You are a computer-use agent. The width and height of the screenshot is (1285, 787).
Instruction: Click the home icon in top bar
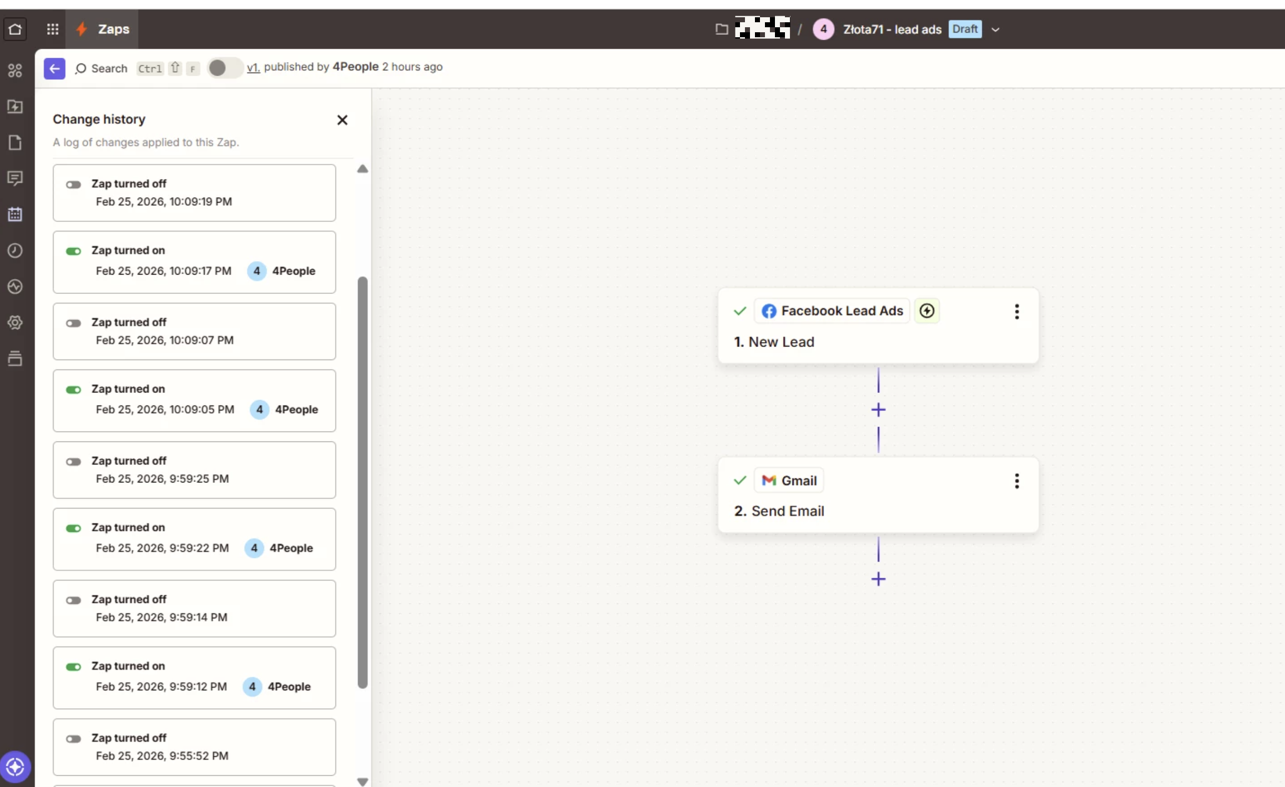tap(15, 29)
